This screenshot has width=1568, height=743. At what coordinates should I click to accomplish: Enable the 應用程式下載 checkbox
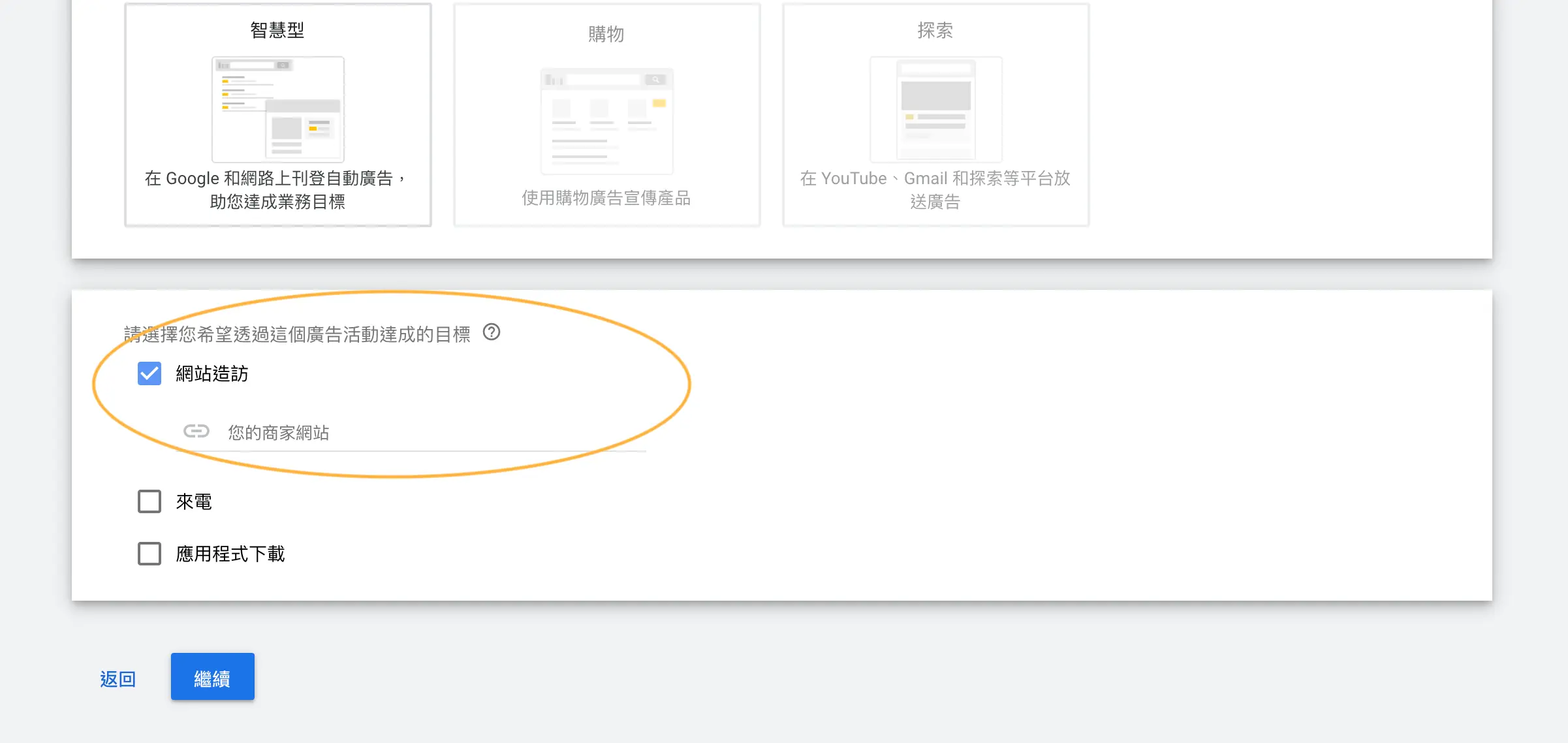tap(149, 554)
